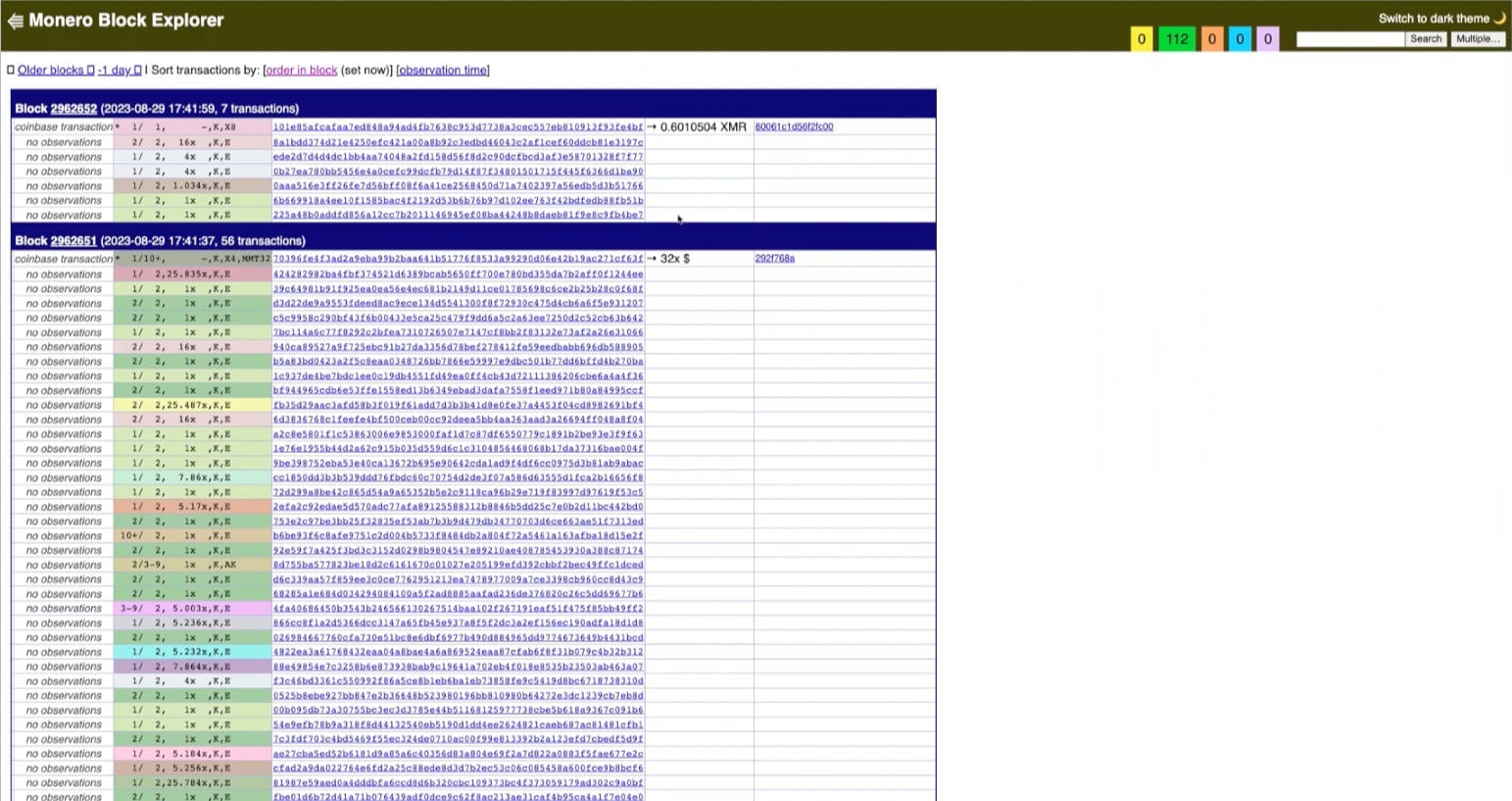The height and width of the screenshot is (801, 1512).
Task: Click the search text input field
Action: pos(1350,39)
